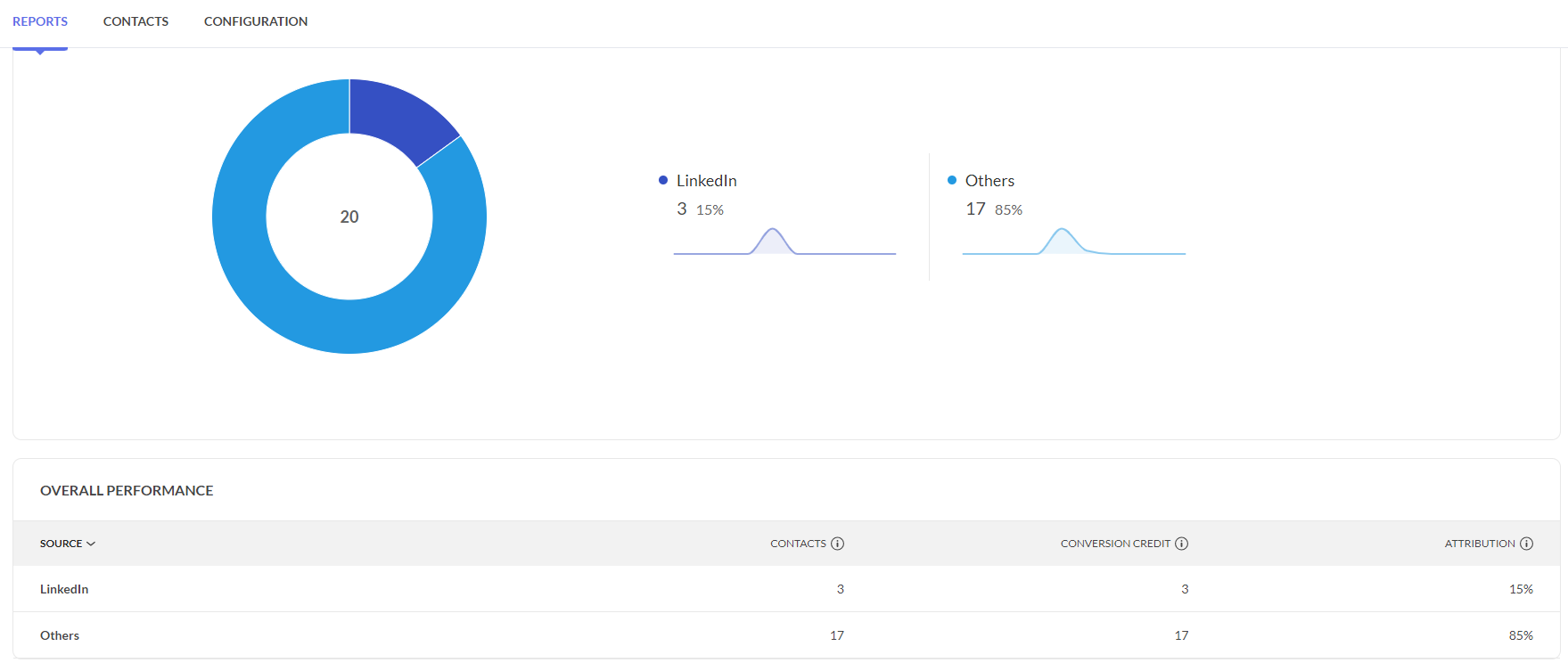Go to the Configuration tab
Image resolution: width=1568 pixels, height=671 pixels.
256,21
